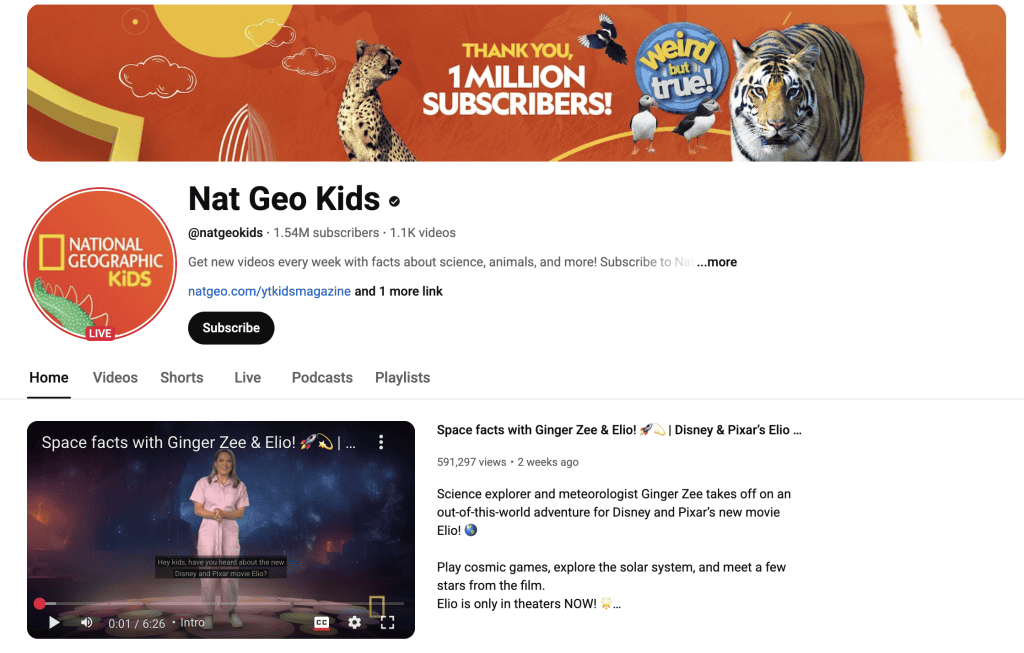Image resolution: width=1024 pixels, height=653 pixels.
Task: Click the red video progress scrubber
Action: click(x=40, y=603)
